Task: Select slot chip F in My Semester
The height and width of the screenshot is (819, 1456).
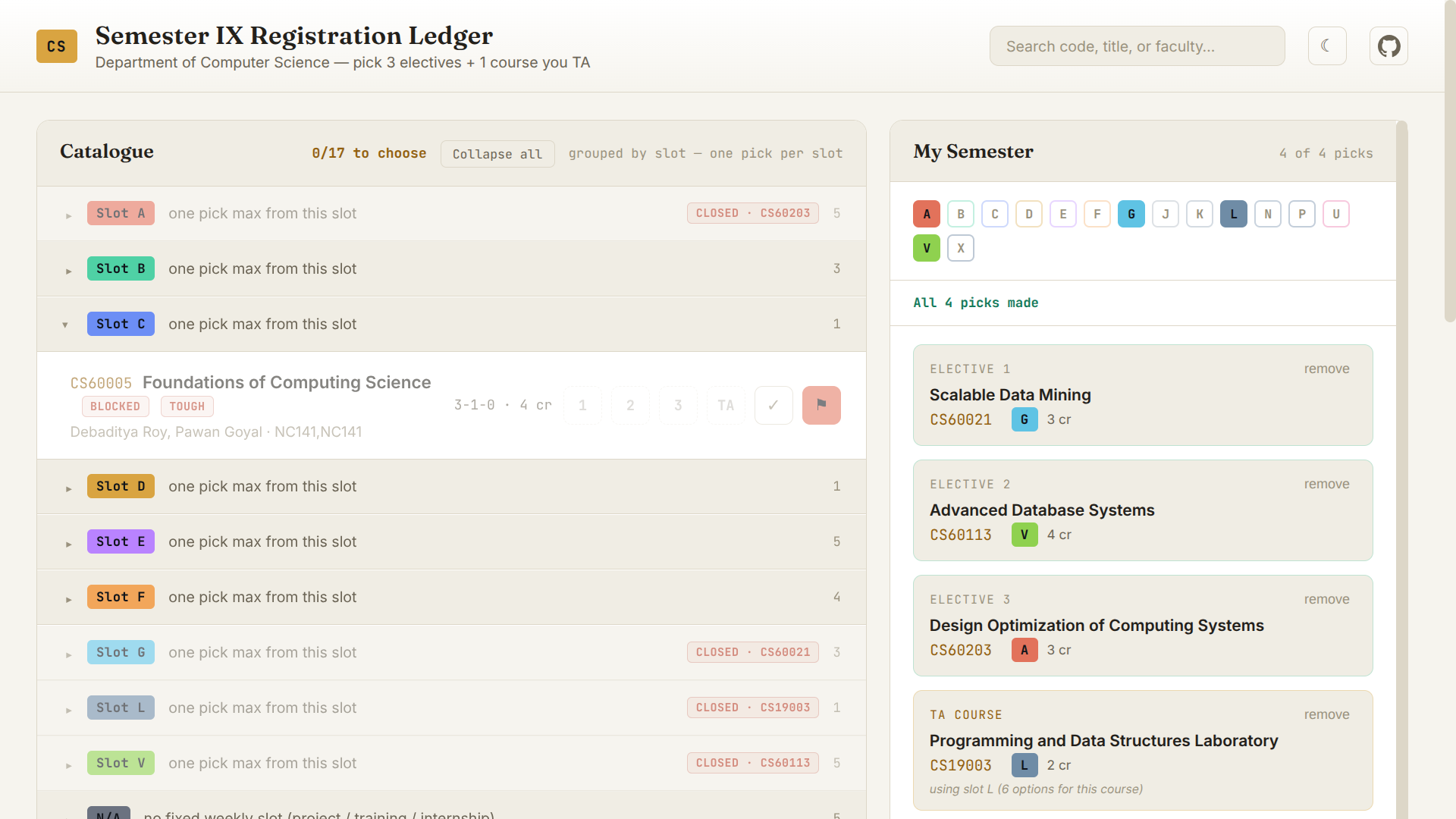Action: 1097,214
